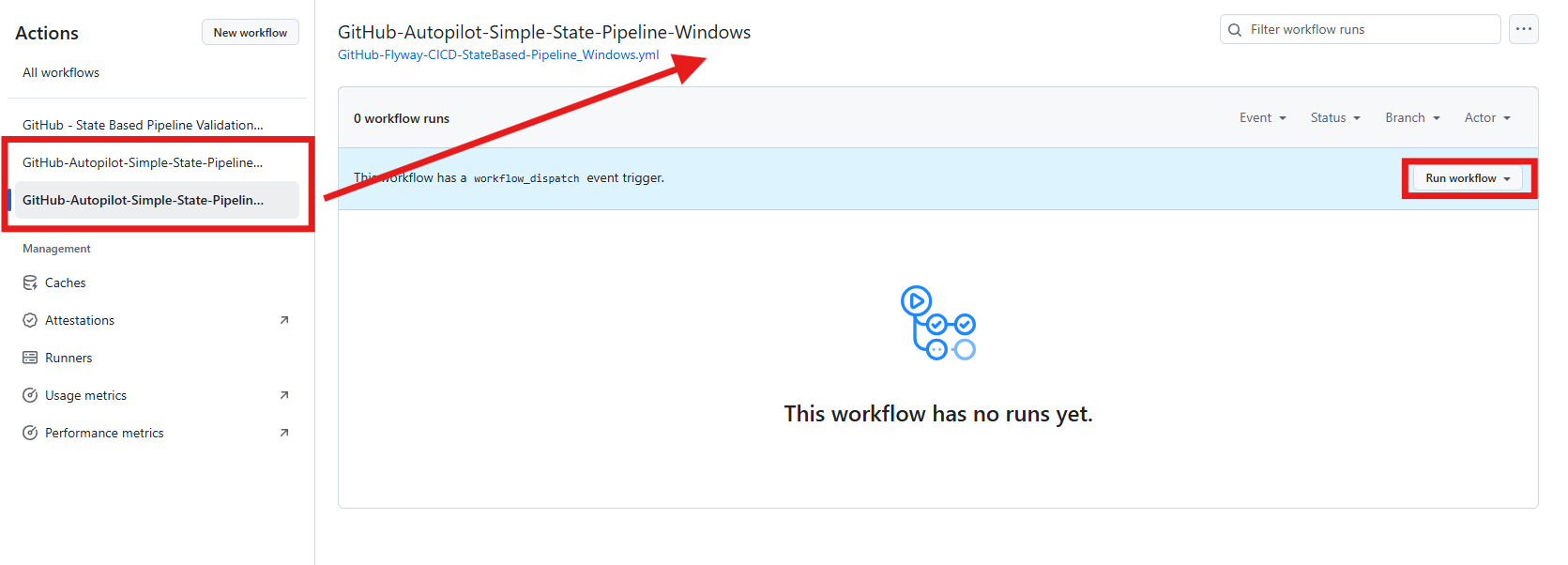
Task: Click the Usage metrics gauge icon
Action: [x=30, y=395]
